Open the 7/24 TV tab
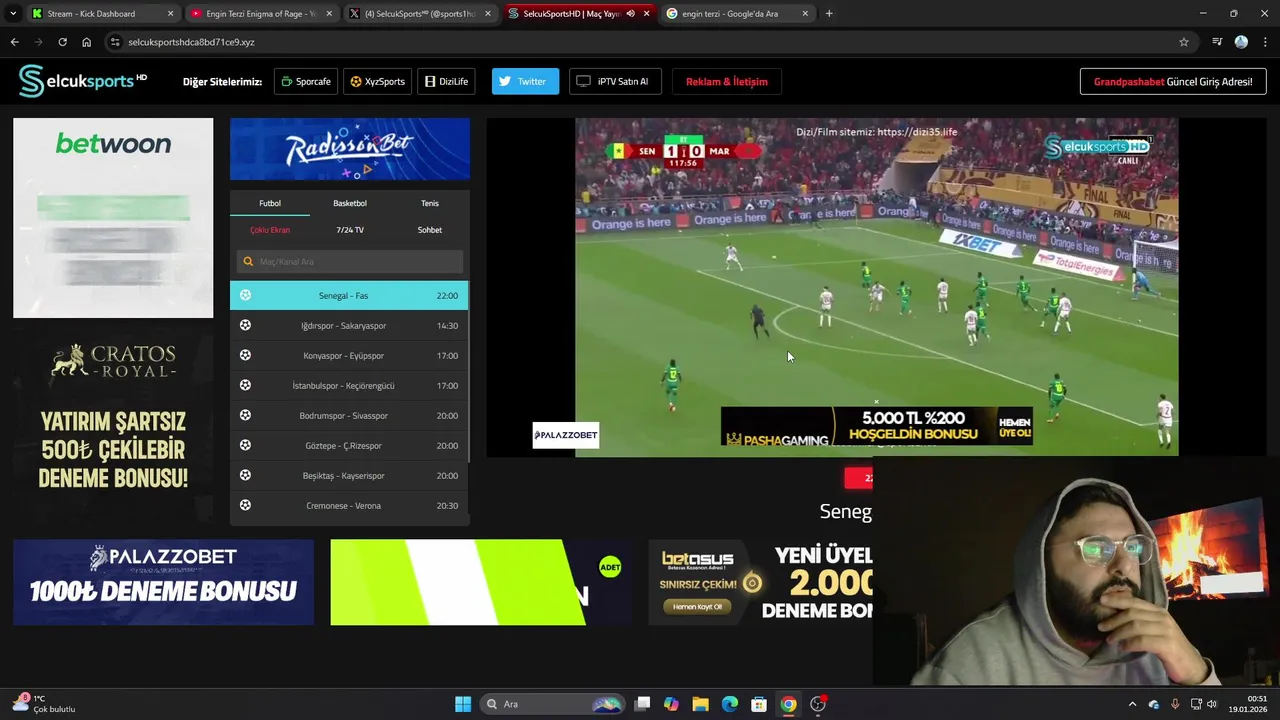 point(350,230)
